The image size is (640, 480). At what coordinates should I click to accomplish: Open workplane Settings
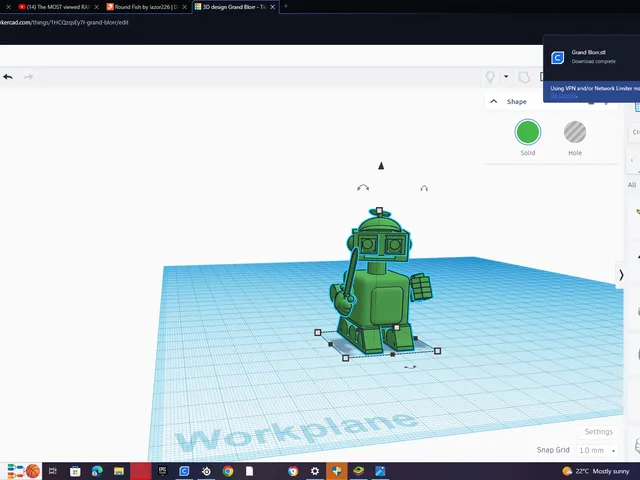point(599,431)
